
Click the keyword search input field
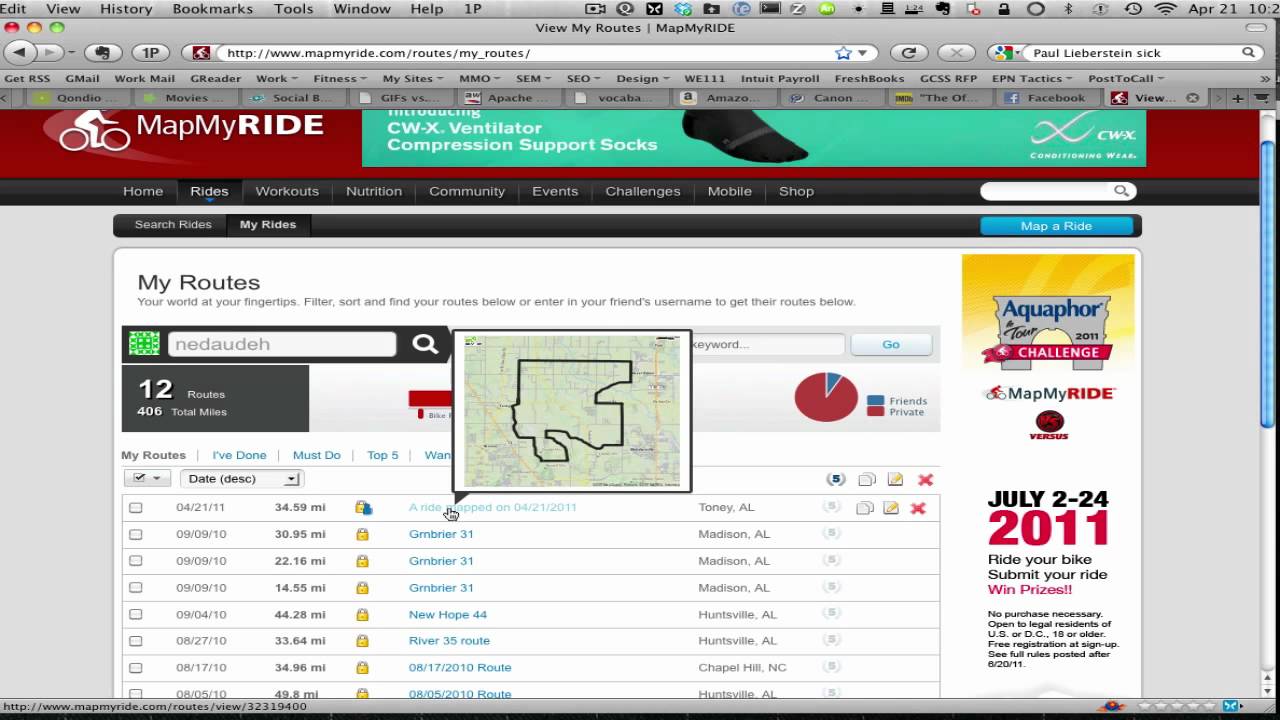(768, 344)
